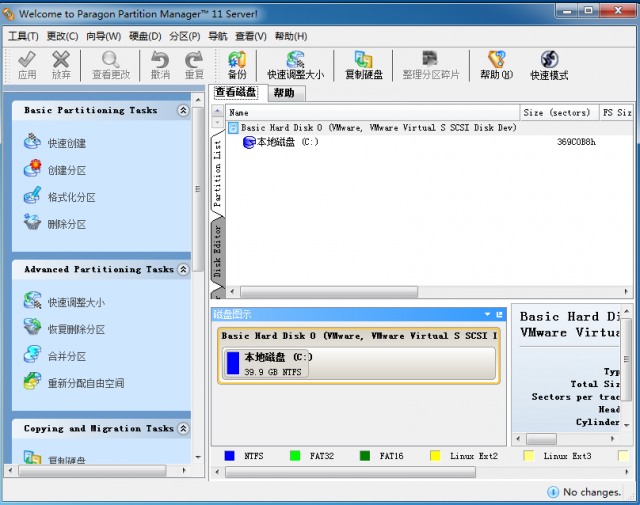
Task: Click the down arrow beside the Name column
Action: pyautogui.click(x=218, y=122)
